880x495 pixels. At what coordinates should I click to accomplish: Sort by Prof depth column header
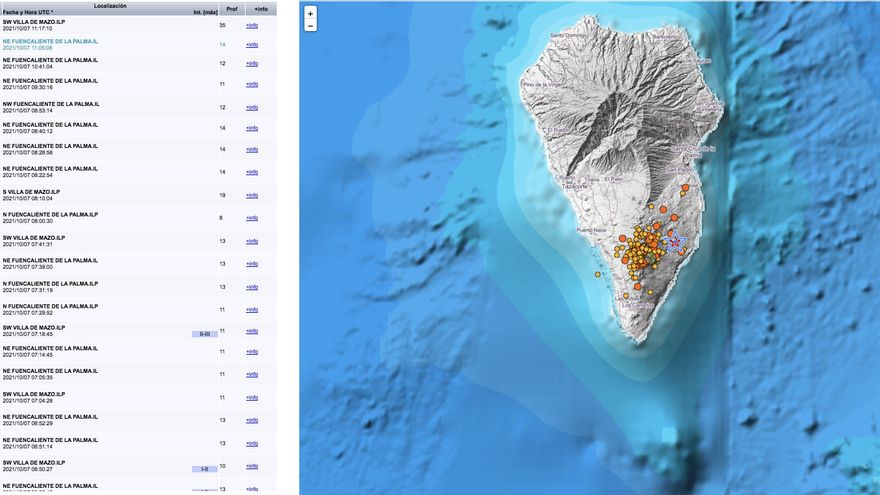click(232, 9)
